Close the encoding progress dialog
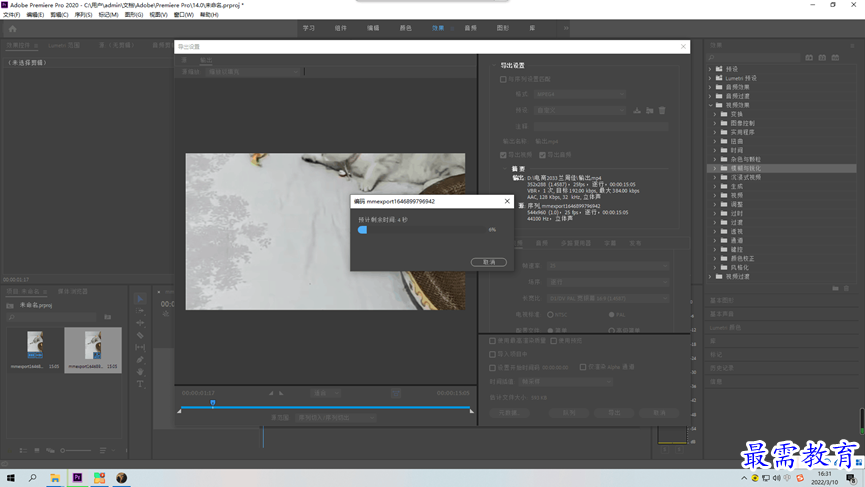 (507, 201)
